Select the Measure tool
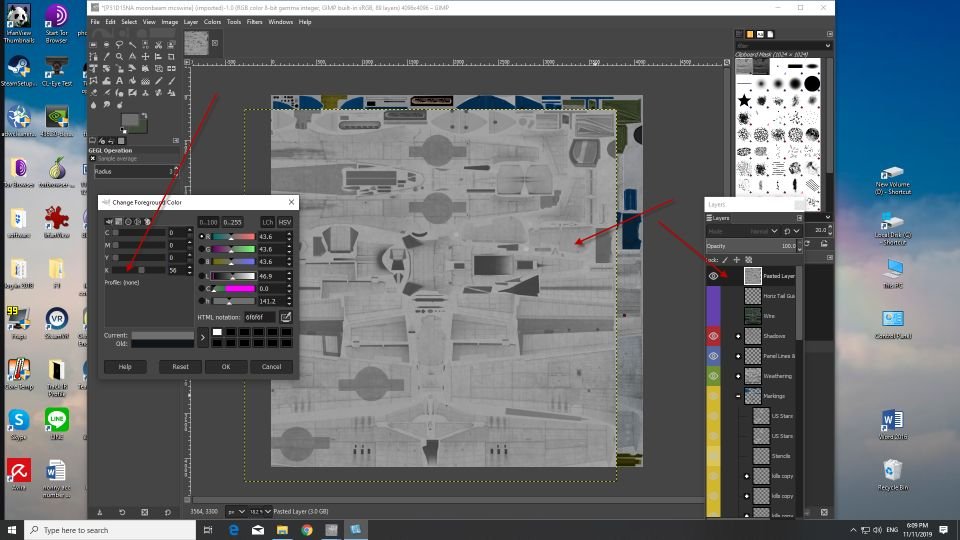Viewport: 960px width, 540px height. 132,57
